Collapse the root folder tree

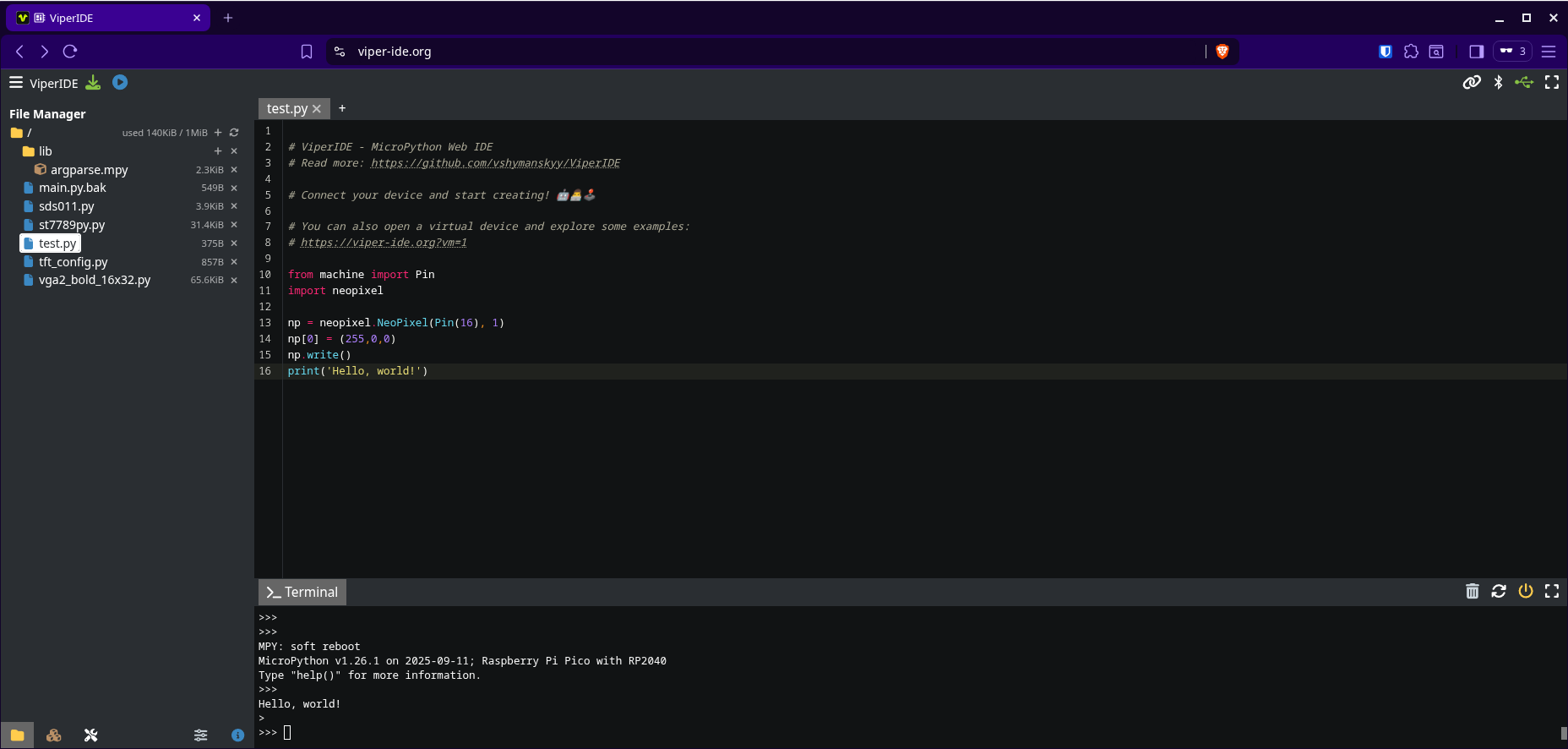[x=17, y=132]
